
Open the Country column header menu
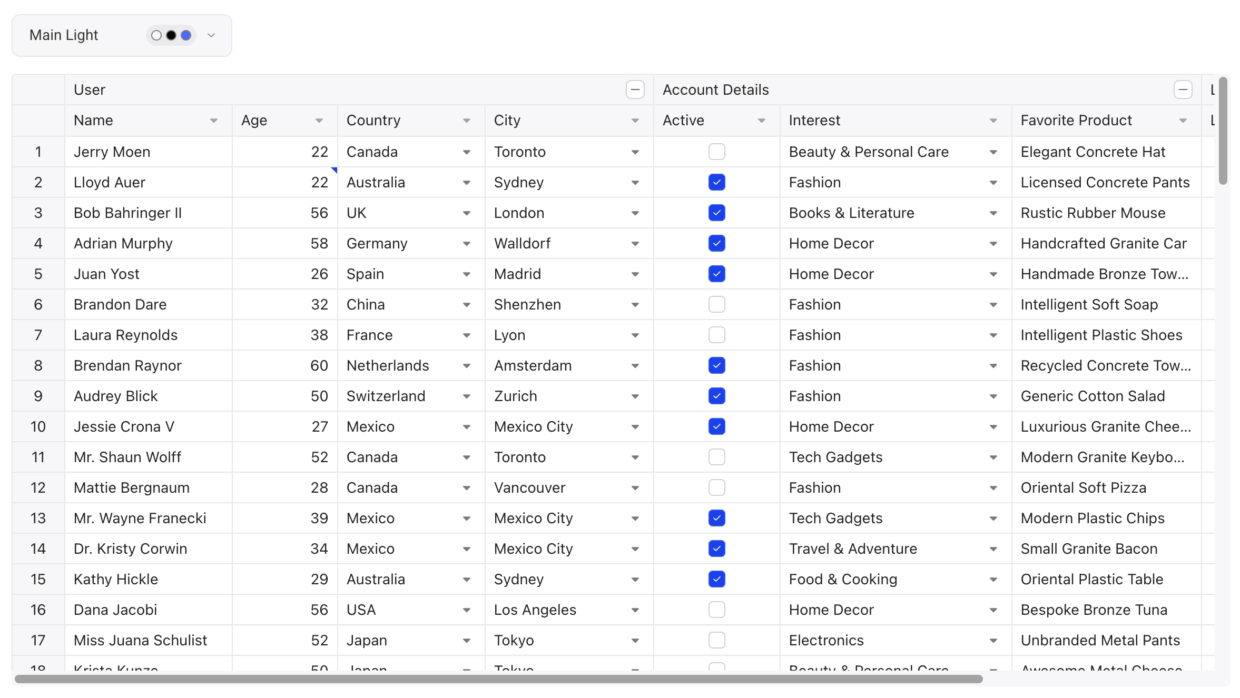click(x=467, y=121)
